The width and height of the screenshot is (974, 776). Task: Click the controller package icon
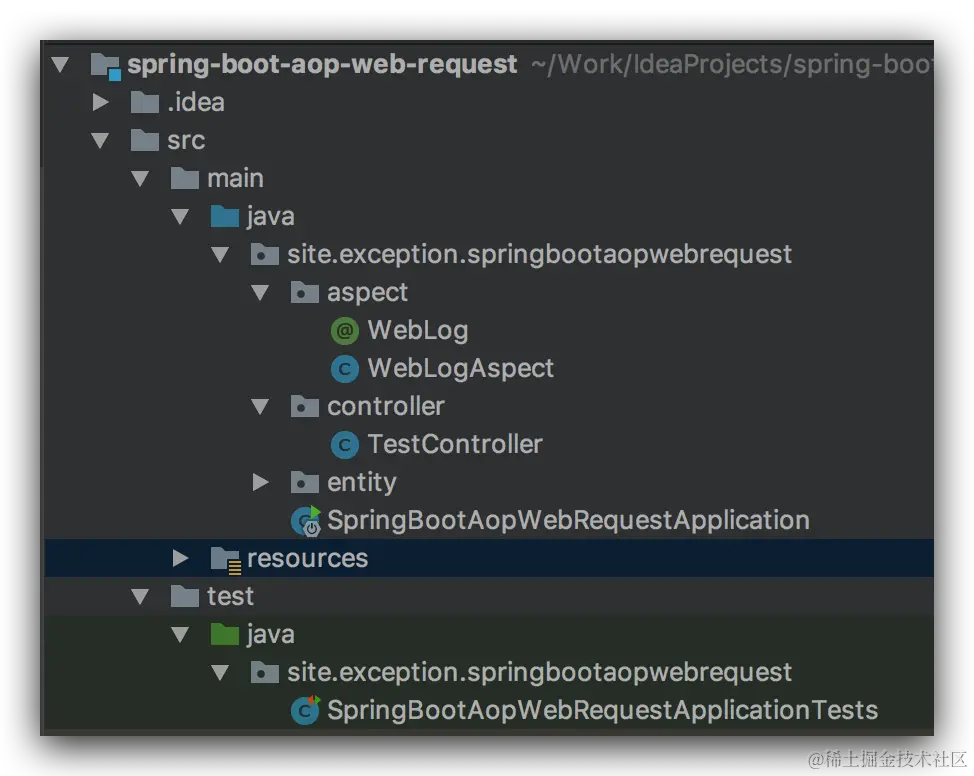tap(304, 406)
